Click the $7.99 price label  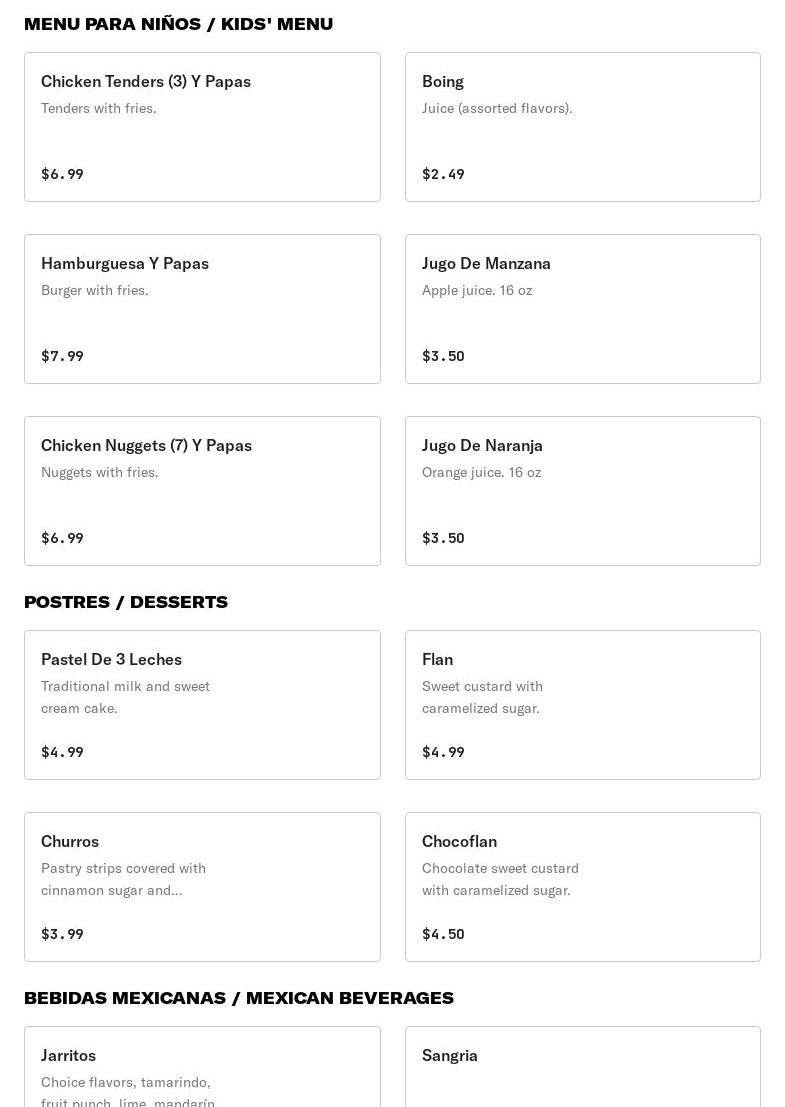[x=62, y=357]
